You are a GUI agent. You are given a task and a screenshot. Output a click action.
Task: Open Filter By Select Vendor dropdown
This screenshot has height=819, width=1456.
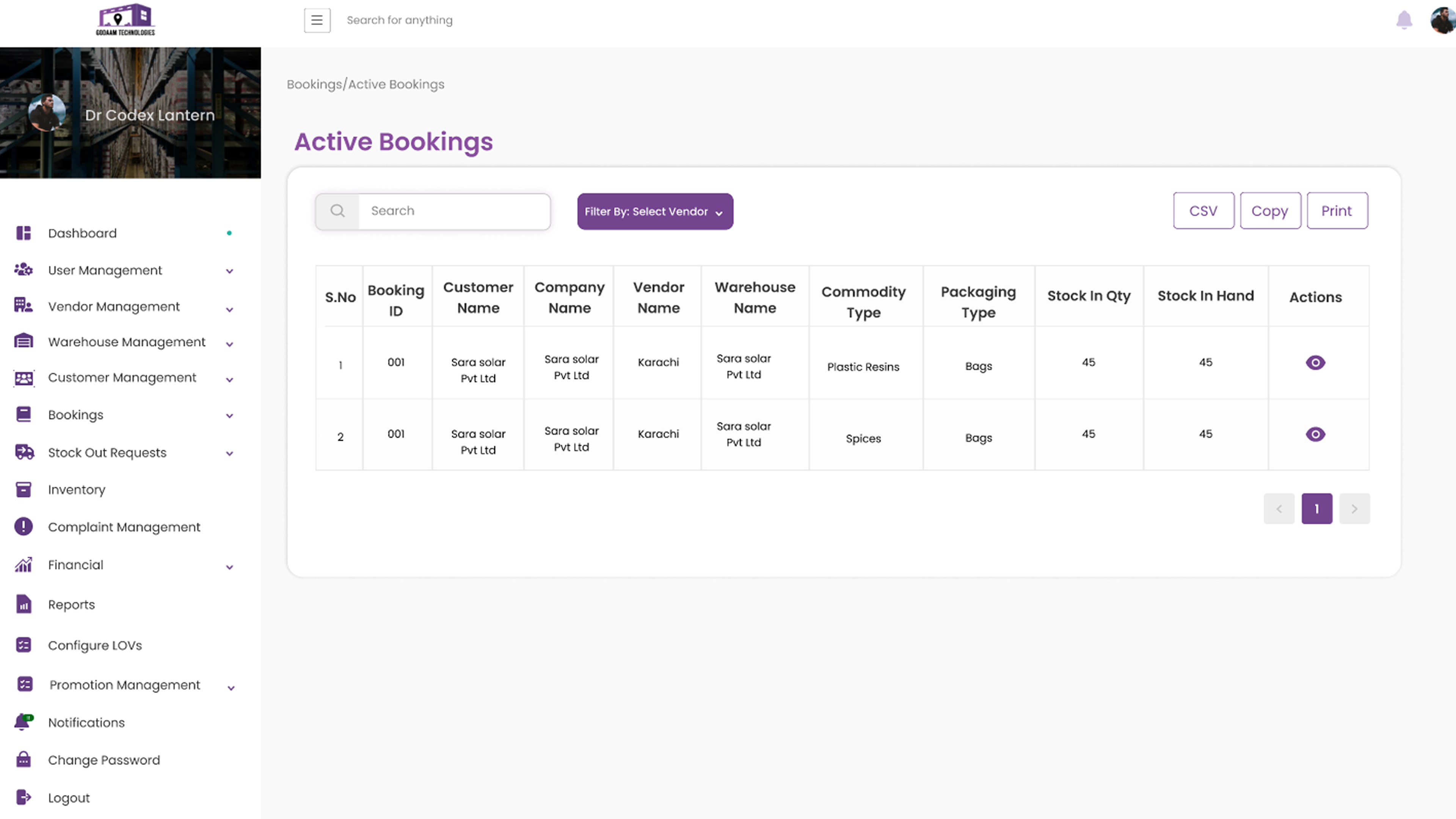pyautogui.click(x=655, y=212)
